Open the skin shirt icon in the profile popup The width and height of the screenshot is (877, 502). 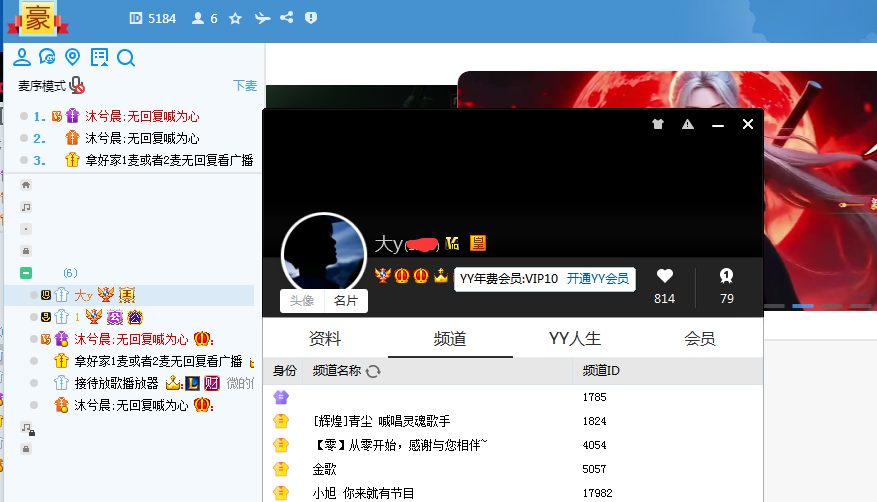point(658,124)
